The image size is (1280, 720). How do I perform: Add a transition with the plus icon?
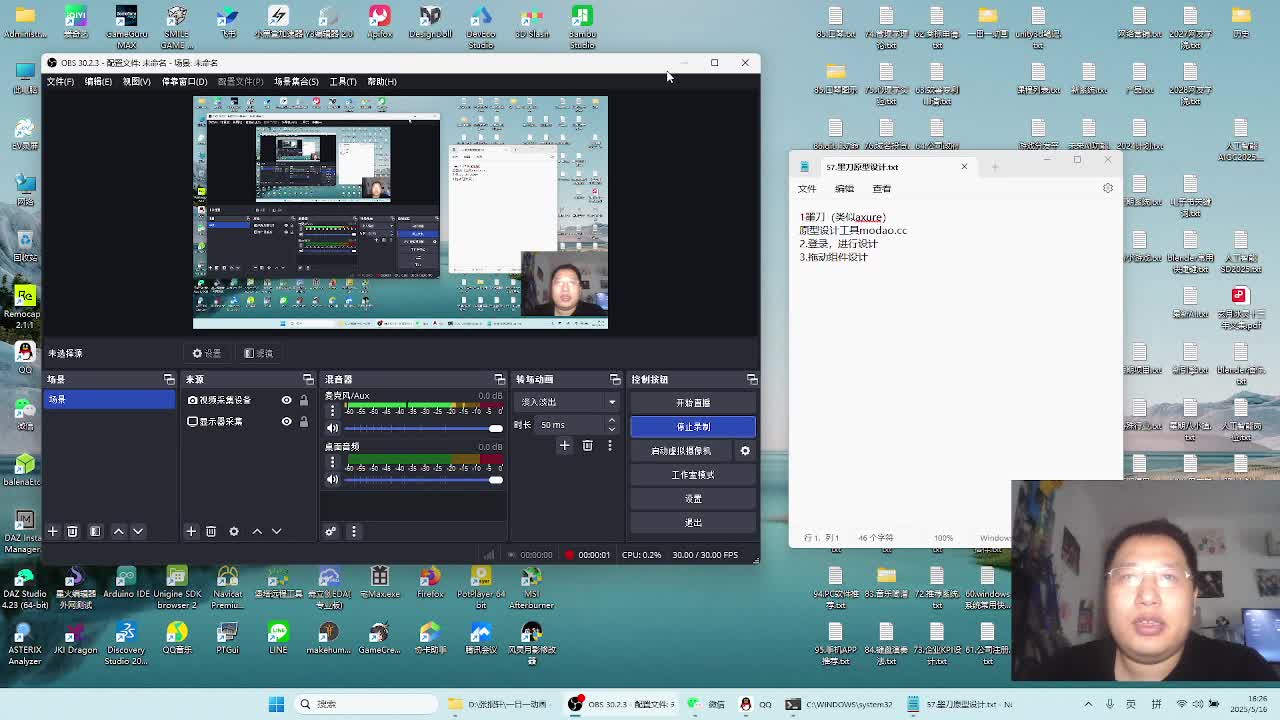[564, 446]
